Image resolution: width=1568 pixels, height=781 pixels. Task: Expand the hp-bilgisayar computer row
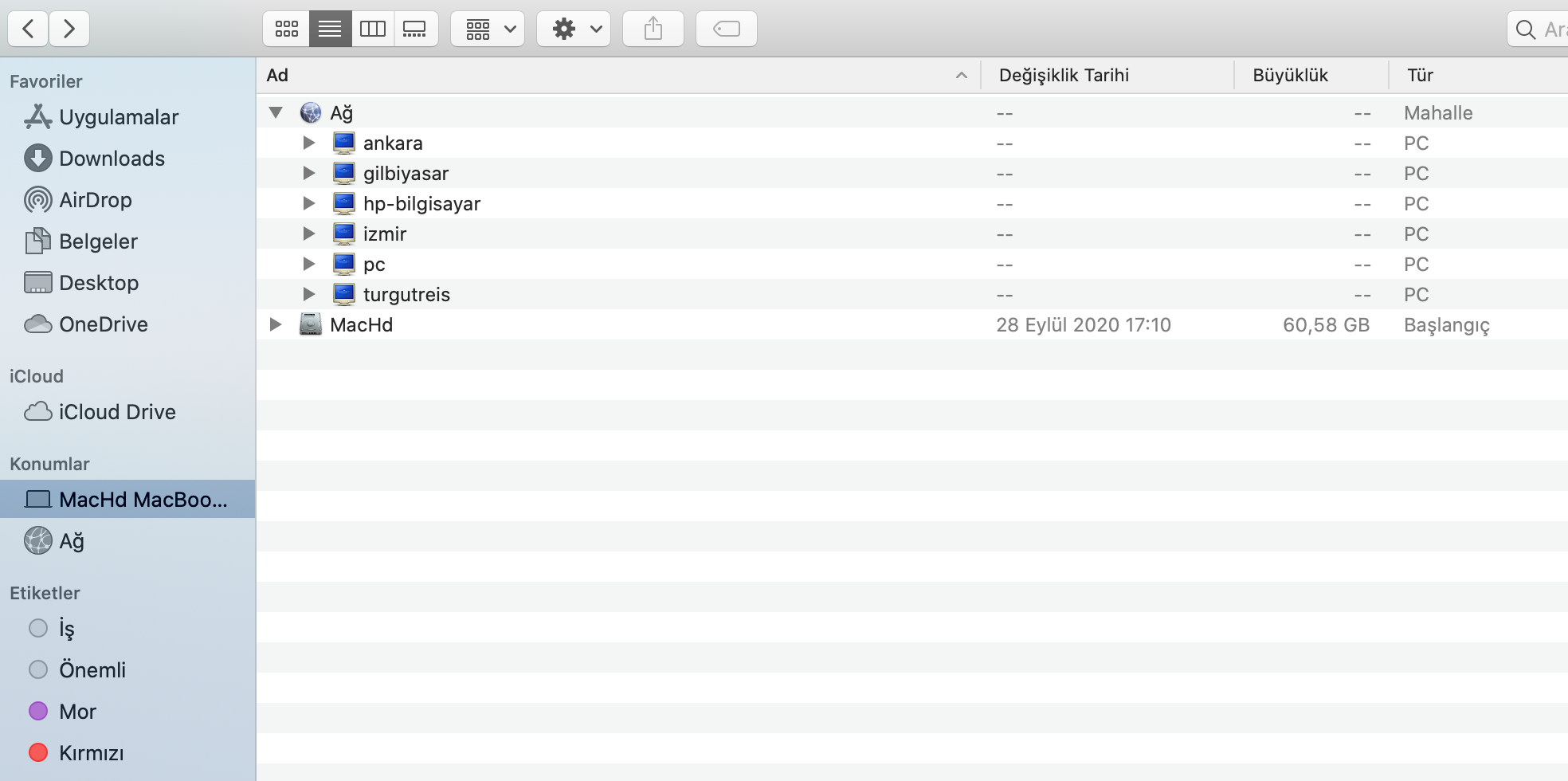click(x=309, y=203)
